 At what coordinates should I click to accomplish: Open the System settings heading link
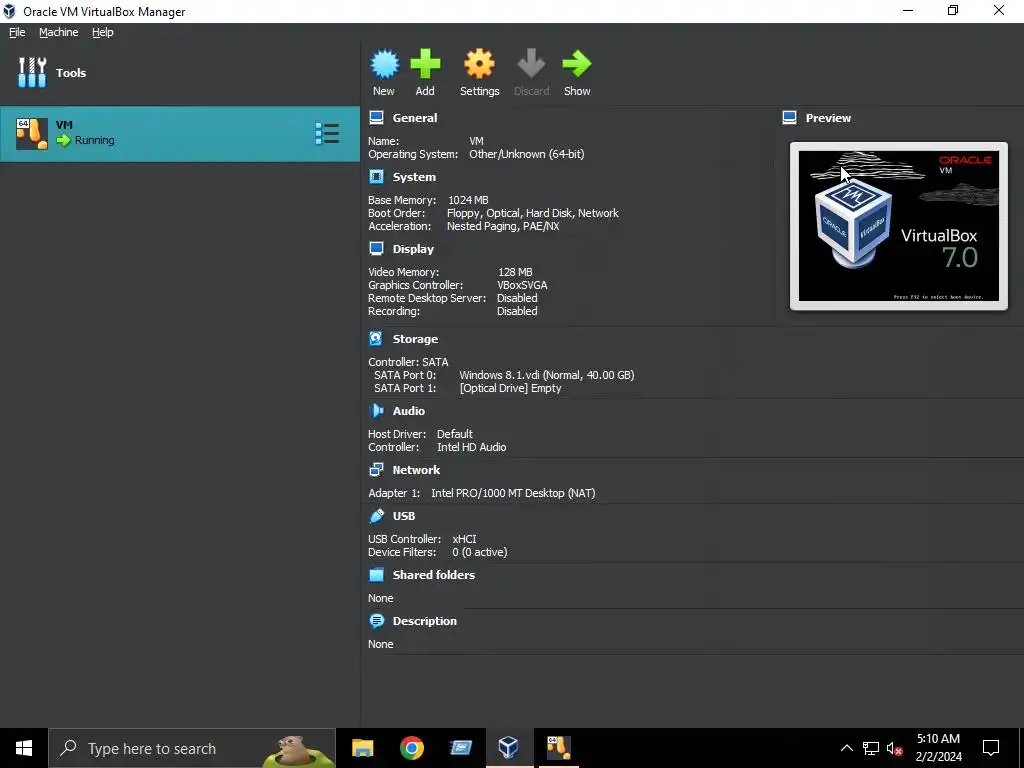click(x=414, y=177)
